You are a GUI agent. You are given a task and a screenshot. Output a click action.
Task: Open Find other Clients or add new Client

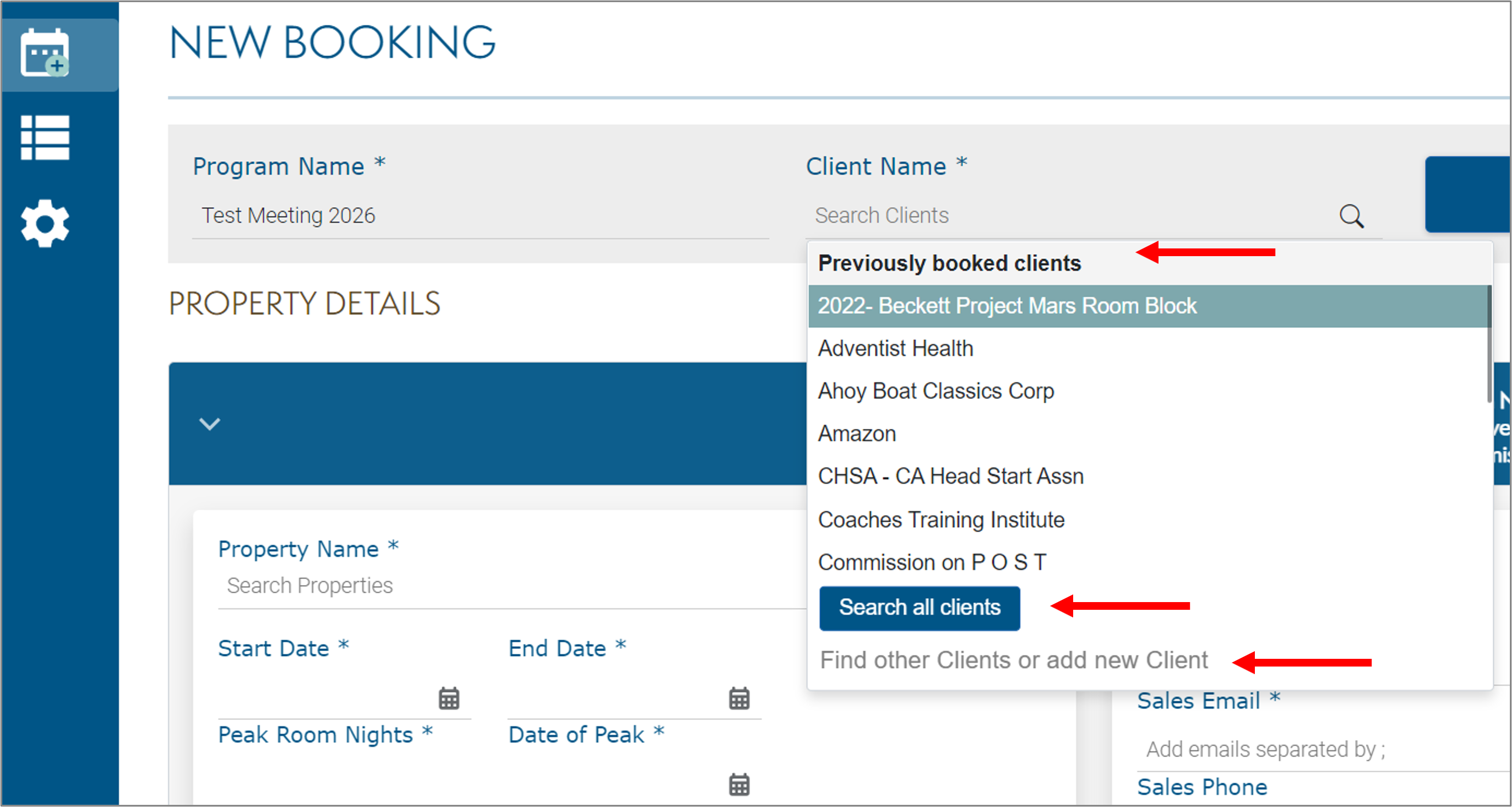point(1013,659)
